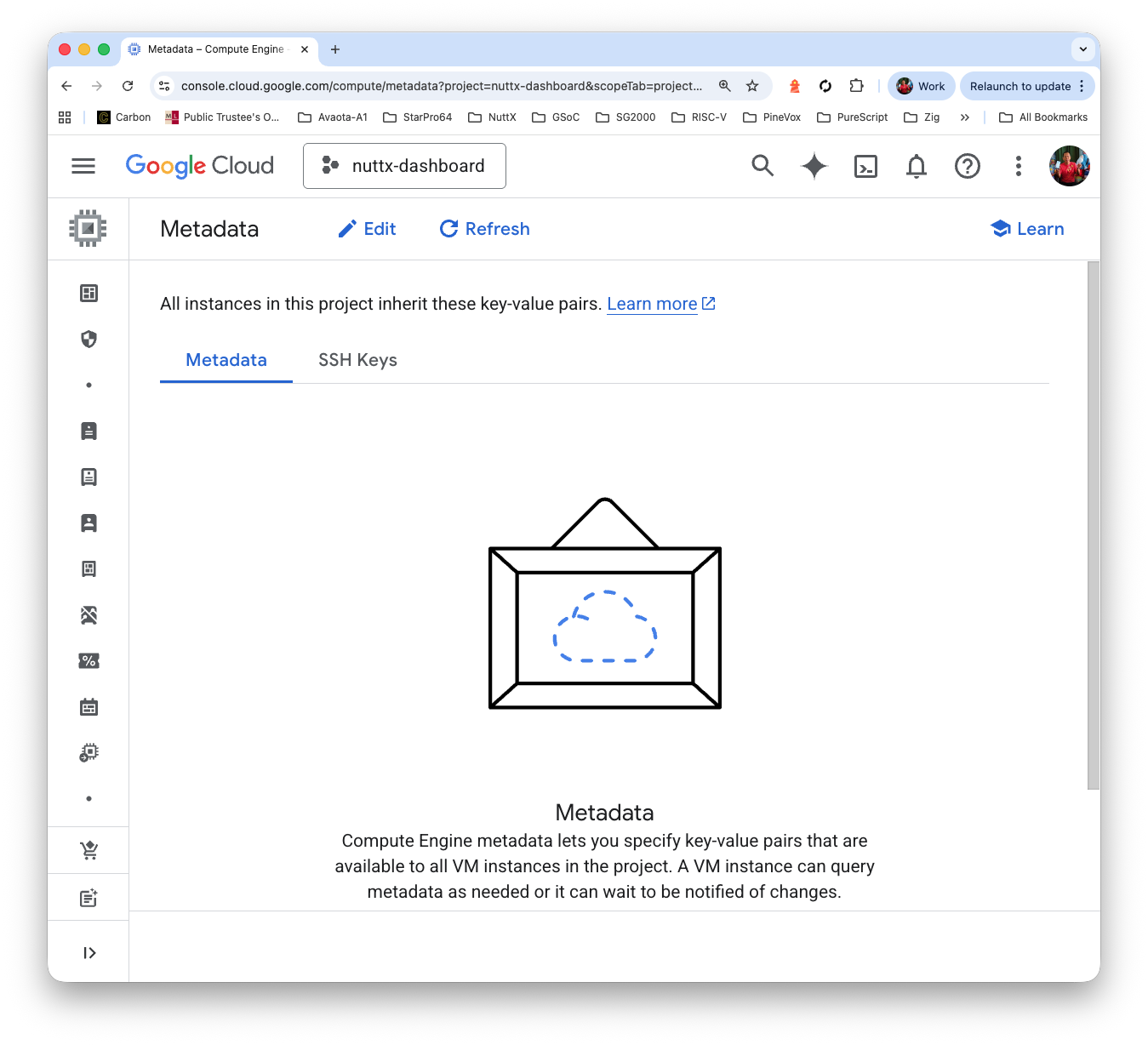Open notifications bell
The height and width of the screenshot is (1045, 1148).
[916, 166]
